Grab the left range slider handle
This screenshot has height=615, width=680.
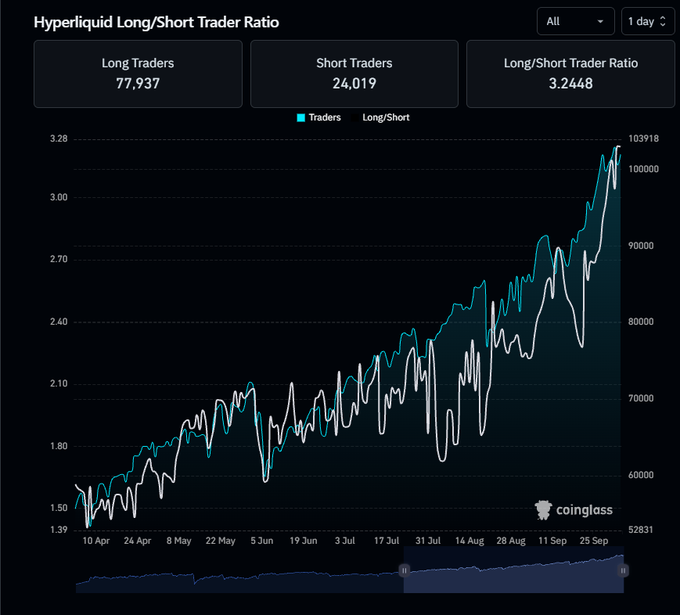(x=404, y=570)
